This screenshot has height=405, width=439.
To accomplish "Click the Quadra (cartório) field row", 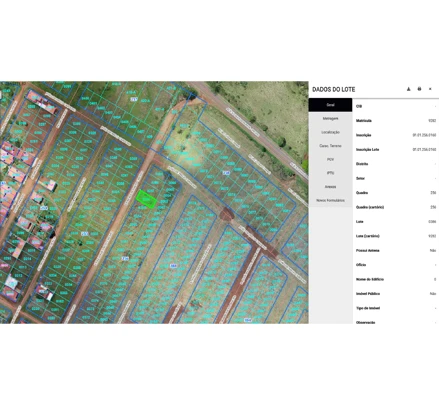I will (x=396, y=207).
